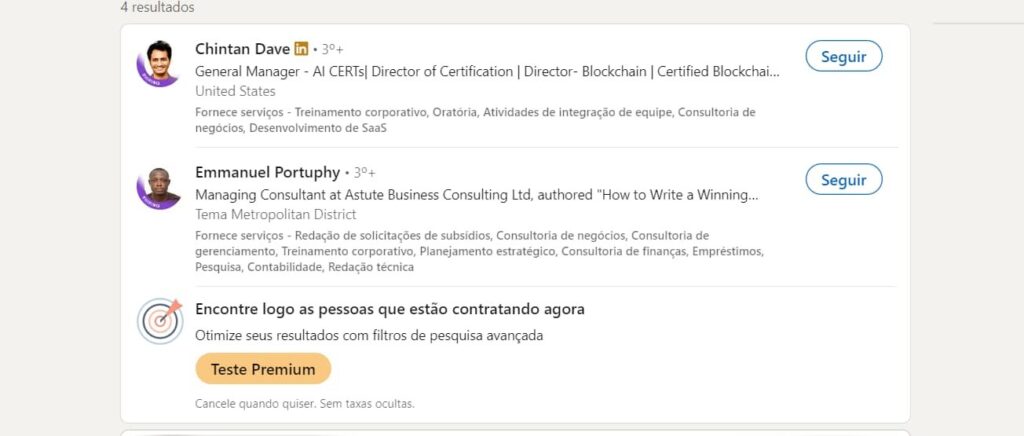Click Chintan Dave's 'Fornece serviços - Treinamento corporativo' line

coord(475,120)
